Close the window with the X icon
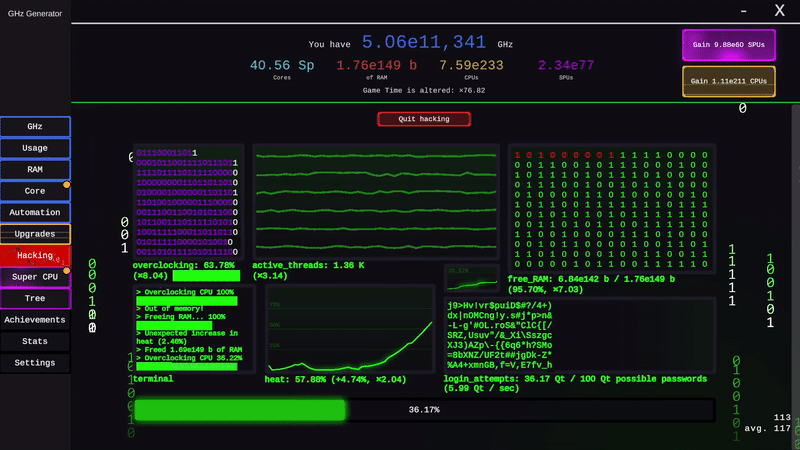Viewport: 800px width, 450px height. [x=779, y=10]
